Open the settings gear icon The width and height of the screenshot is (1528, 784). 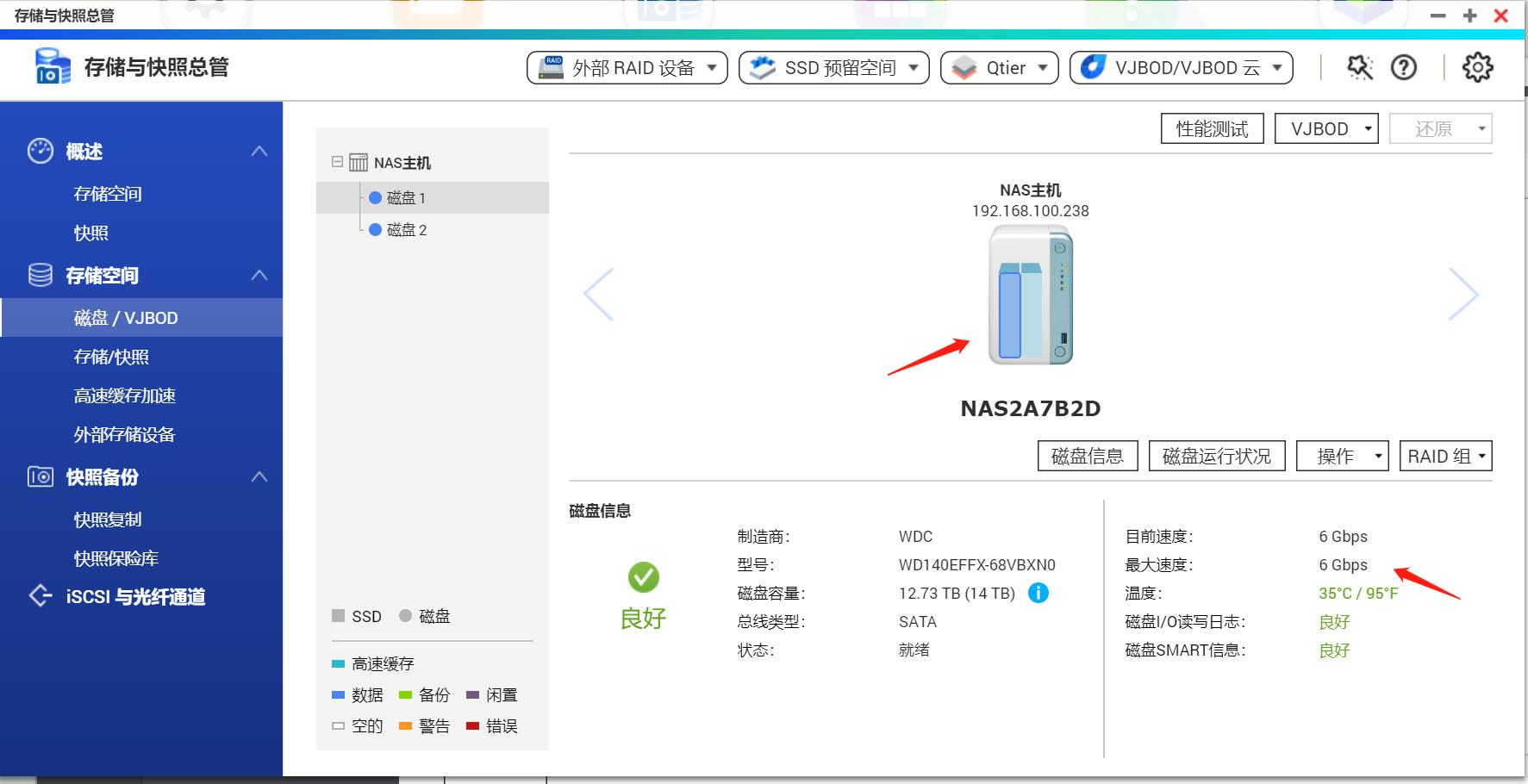pyautogui.click(x=1475, y=66)
